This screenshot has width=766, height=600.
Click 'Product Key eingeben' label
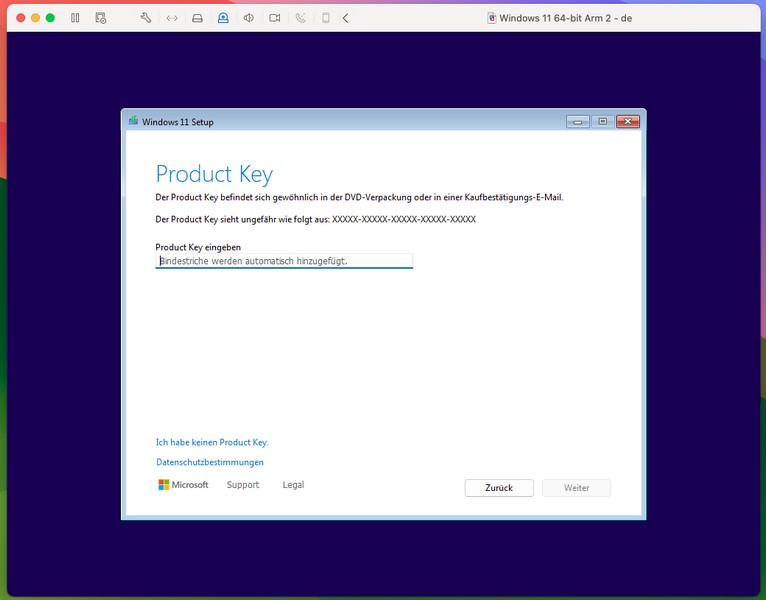198,247
